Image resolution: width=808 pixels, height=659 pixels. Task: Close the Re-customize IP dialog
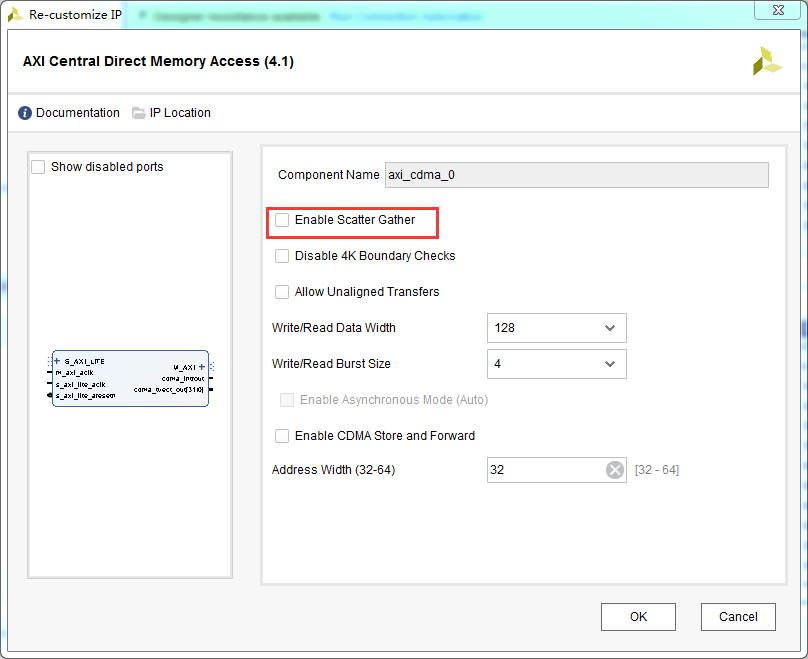tap(778, 10)
